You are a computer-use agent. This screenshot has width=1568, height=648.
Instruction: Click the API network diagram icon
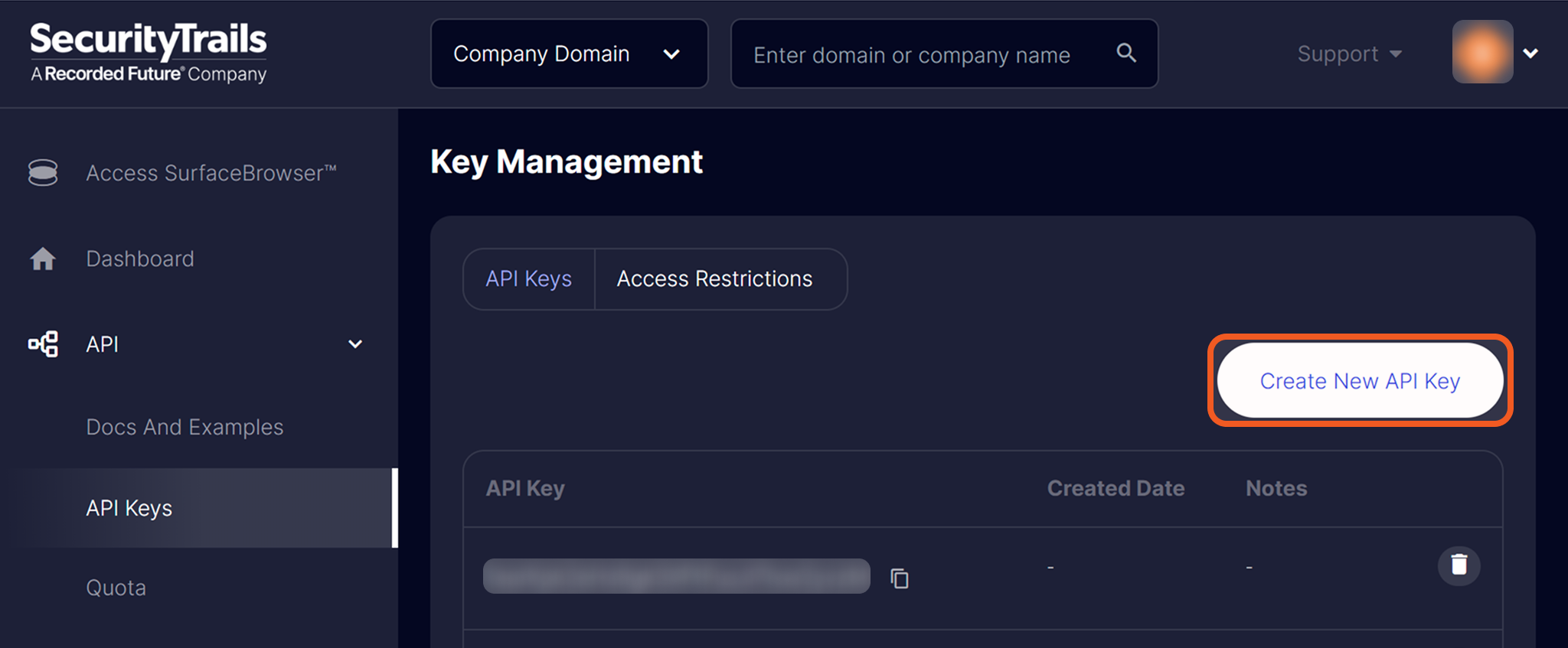point(43,344)
